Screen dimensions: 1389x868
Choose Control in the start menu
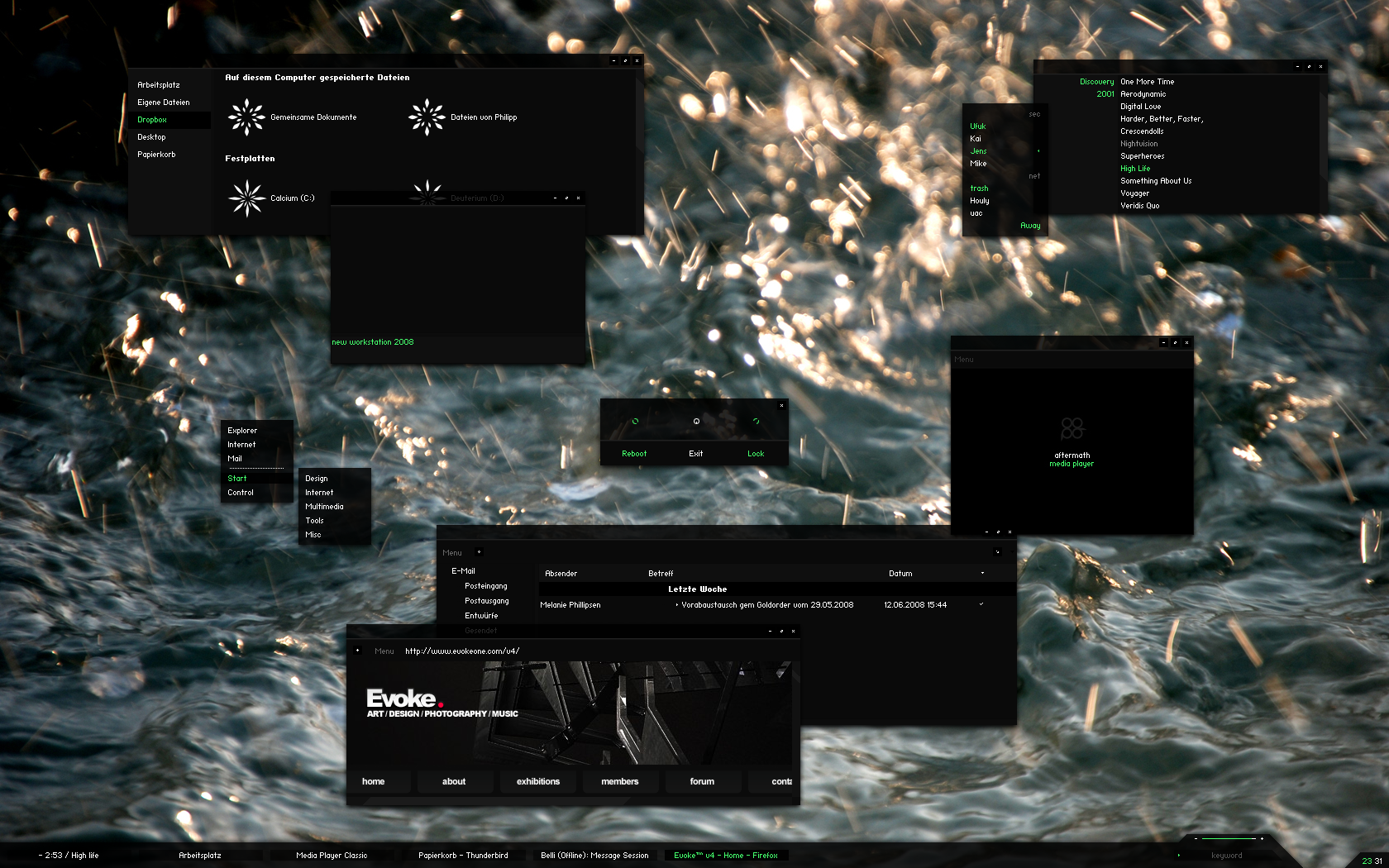(241, 493)
